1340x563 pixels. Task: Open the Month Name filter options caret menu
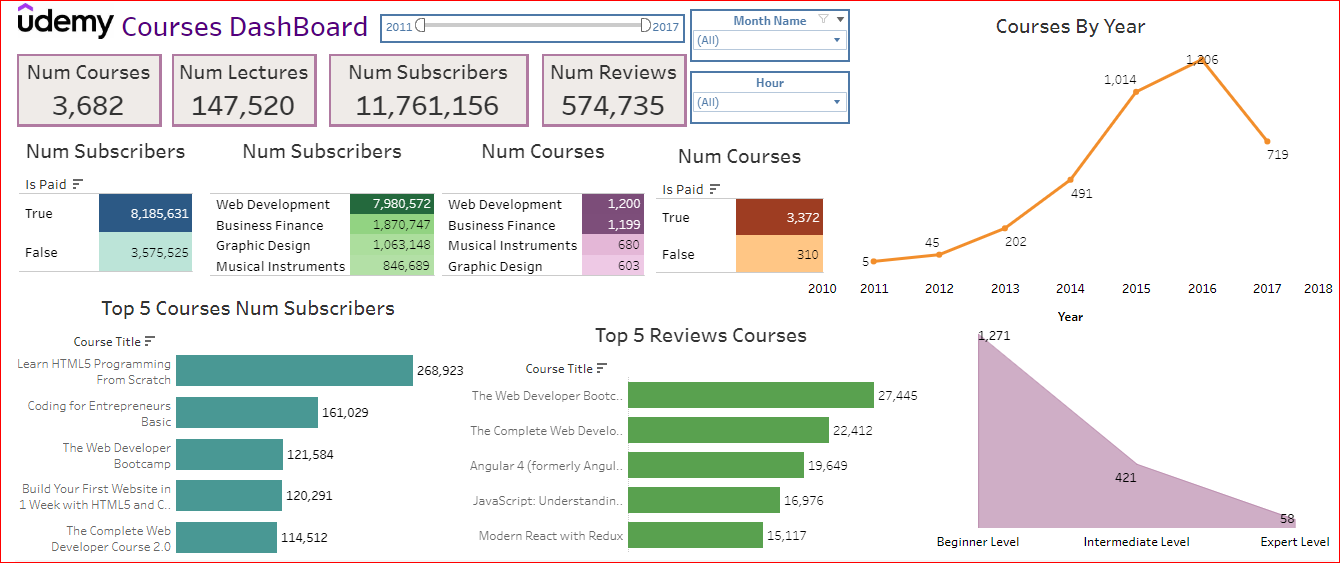tap(841, 19)
